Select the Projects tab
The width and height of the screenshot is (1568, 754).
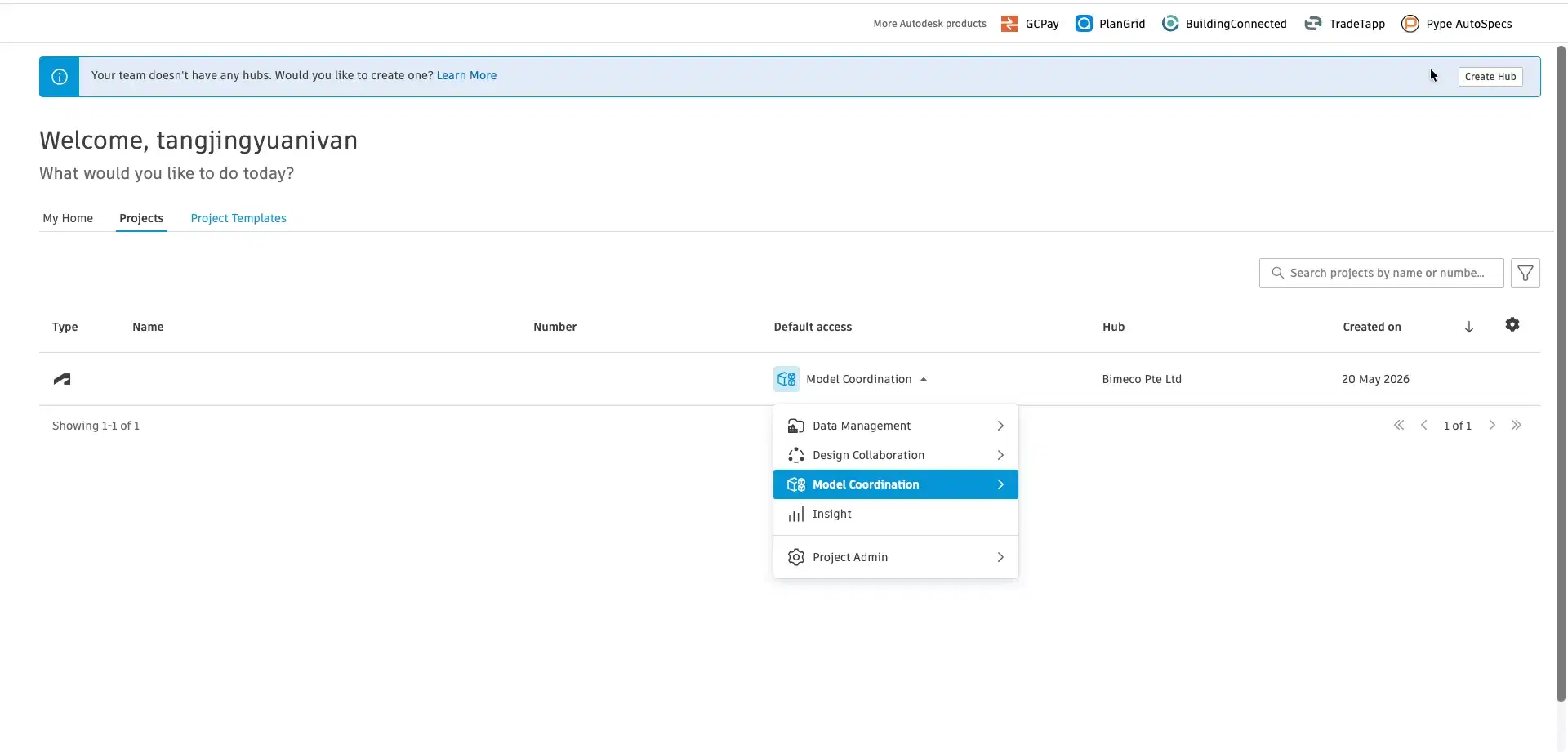pos(141,218)
